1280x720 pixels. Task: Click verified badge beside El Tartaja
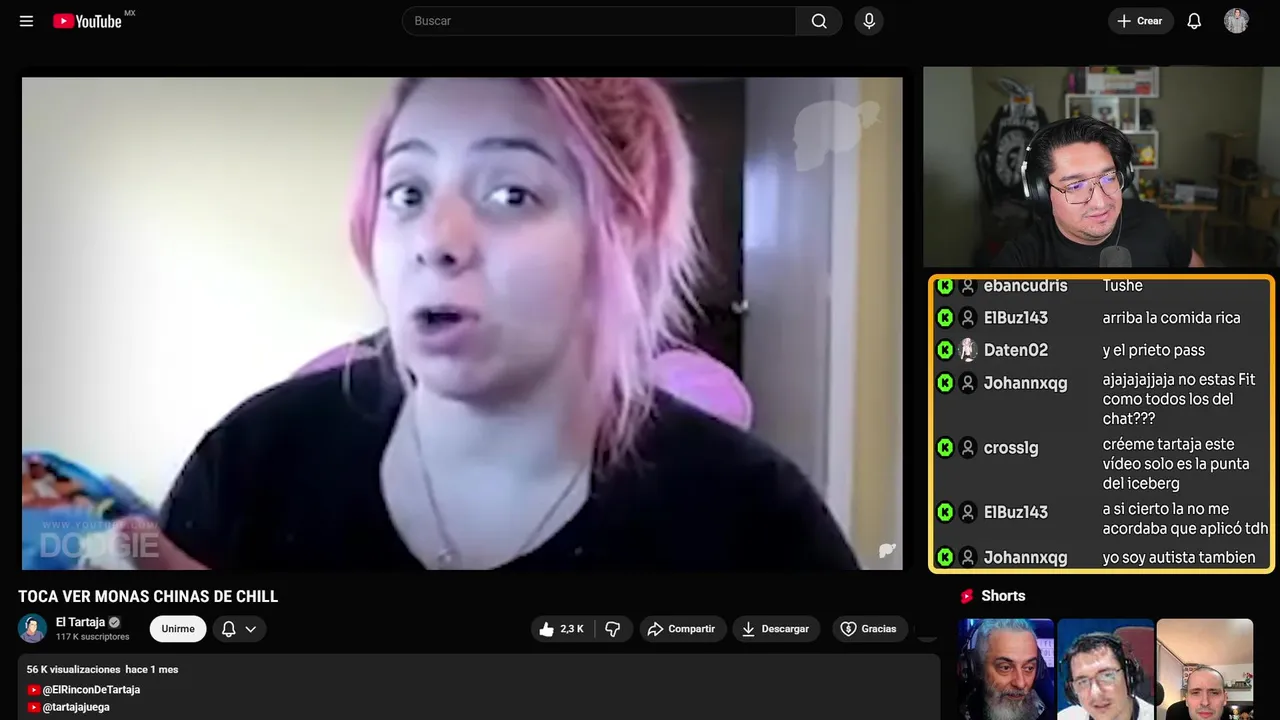coord(114,622)
